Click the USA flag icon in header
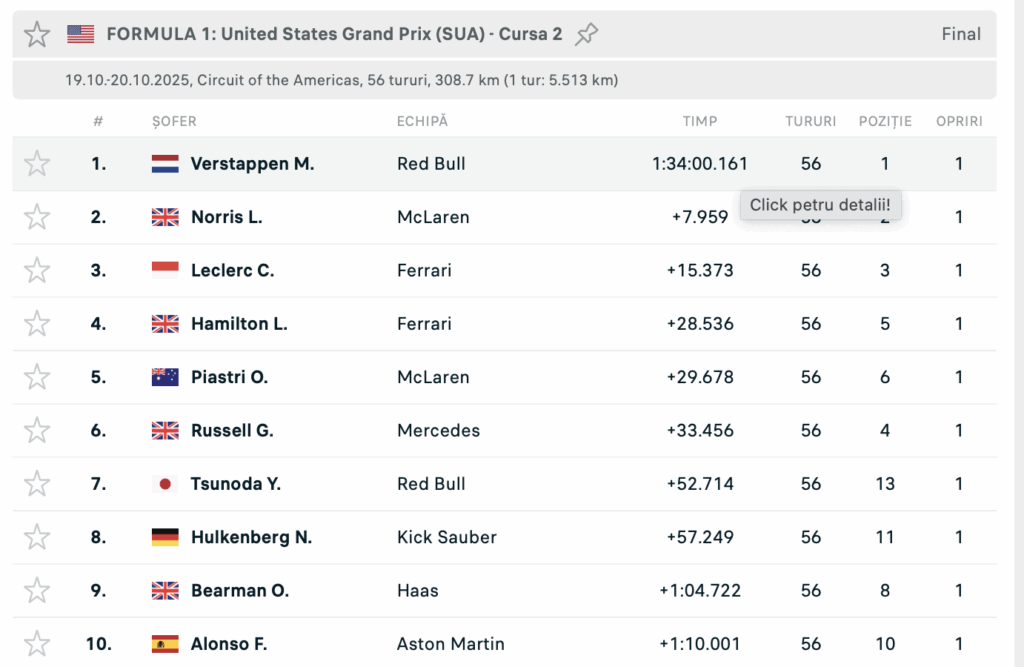This screenshot has height=667, width=1024. 81,34
